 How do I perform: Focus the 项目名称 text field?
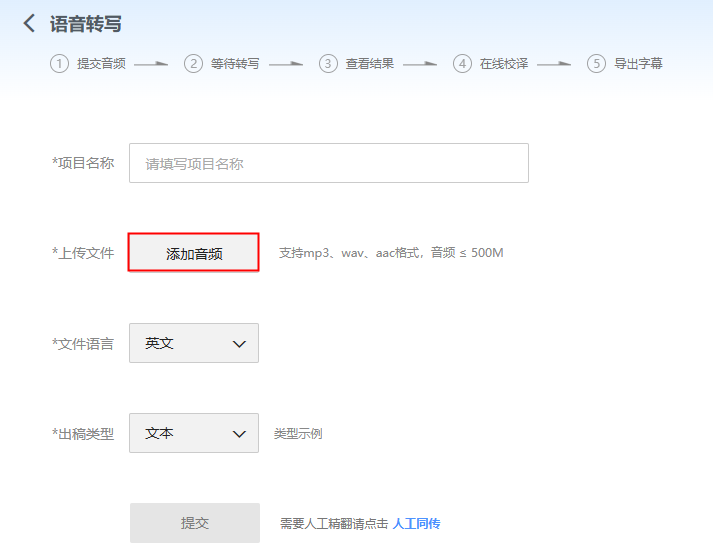click(x=328, y=163)
